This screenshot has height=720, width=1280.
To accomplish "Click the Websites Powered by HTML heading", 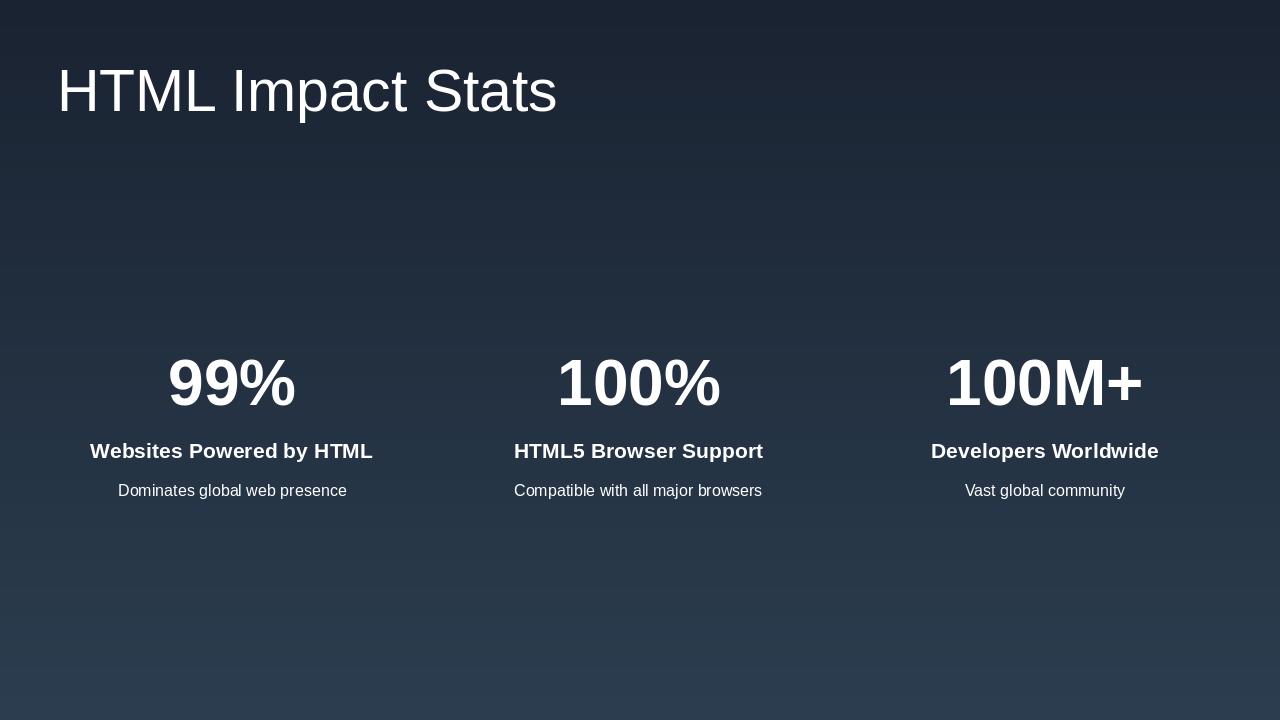I will coord(231,451).
